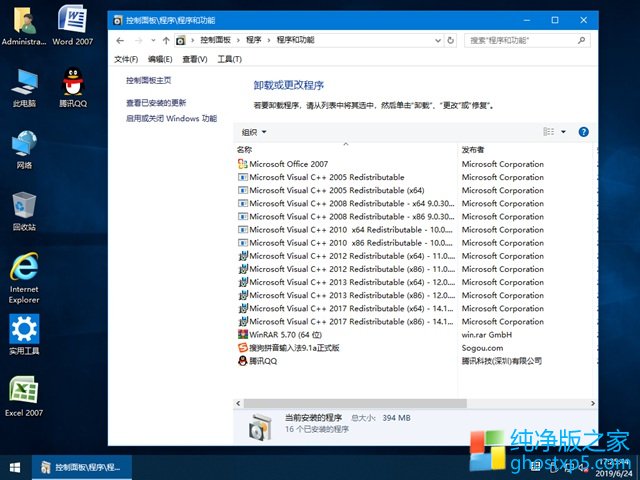Click the 腾讯科技(深圳)有限公司 publisher cell
The height and width of the screenshot is (480, 640).
(502, 361)
